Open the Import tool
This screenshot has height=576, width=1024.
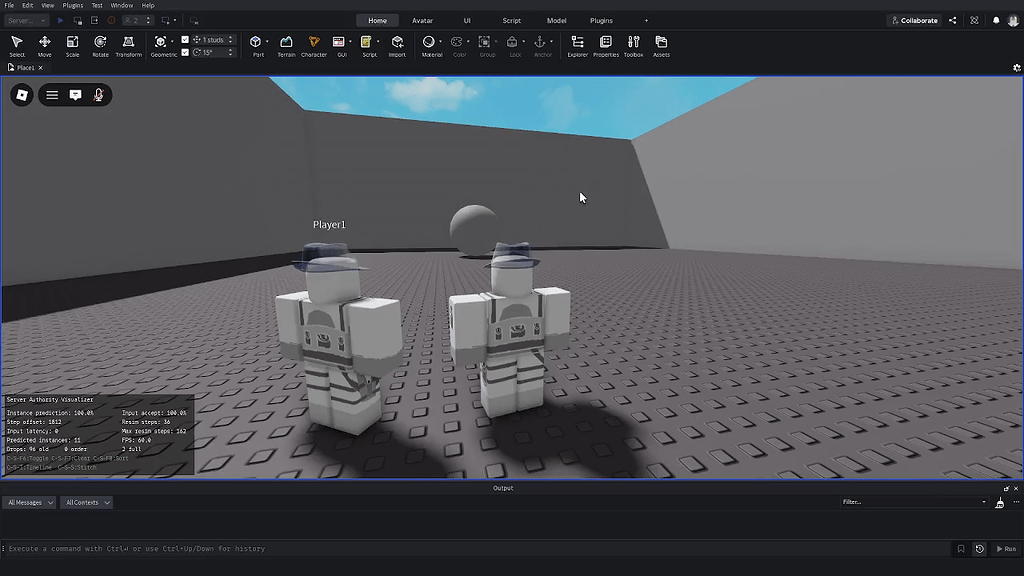point(397,46)
